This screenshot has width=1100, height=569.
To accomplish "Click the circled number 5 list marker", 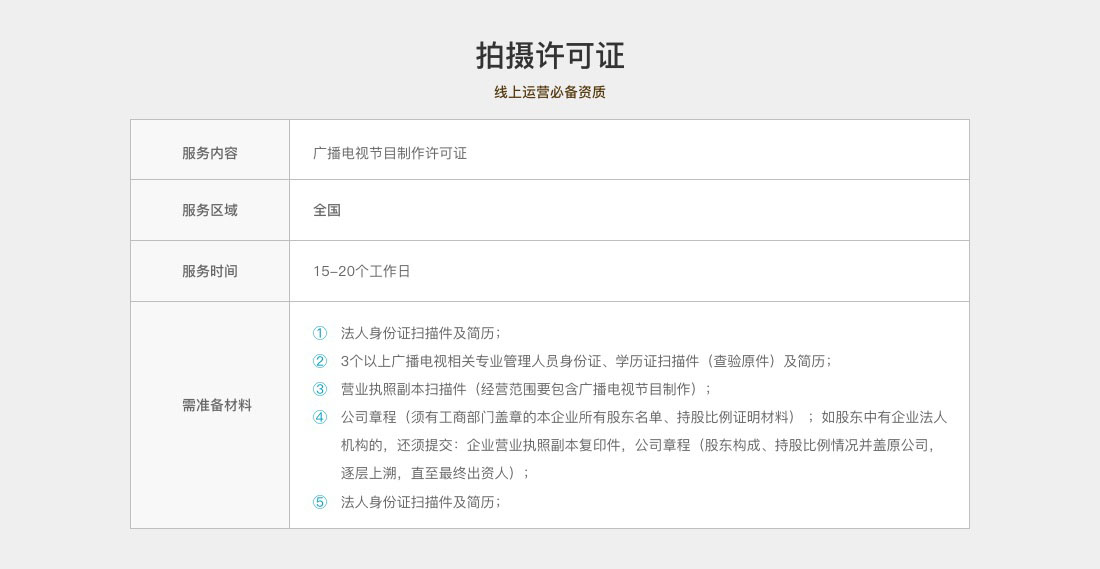I will click(x=320, y=502).
